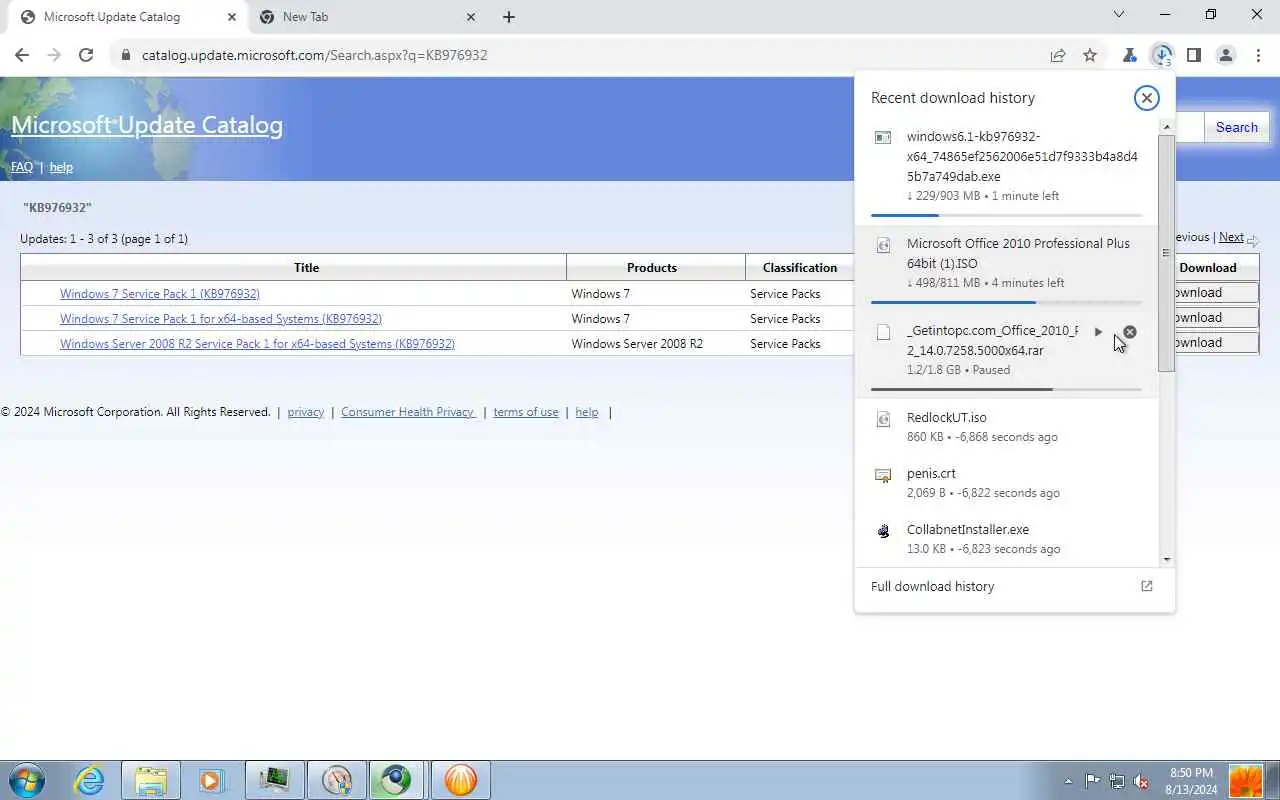Click the penis.crt certificate file icon
Screen dimensions: 1280x800
883,475
